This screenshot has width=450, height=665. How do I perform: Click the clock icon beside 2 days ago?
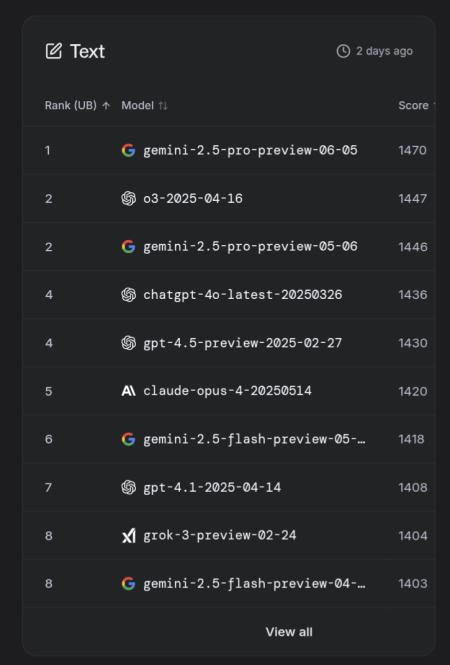tap(343, 51)
